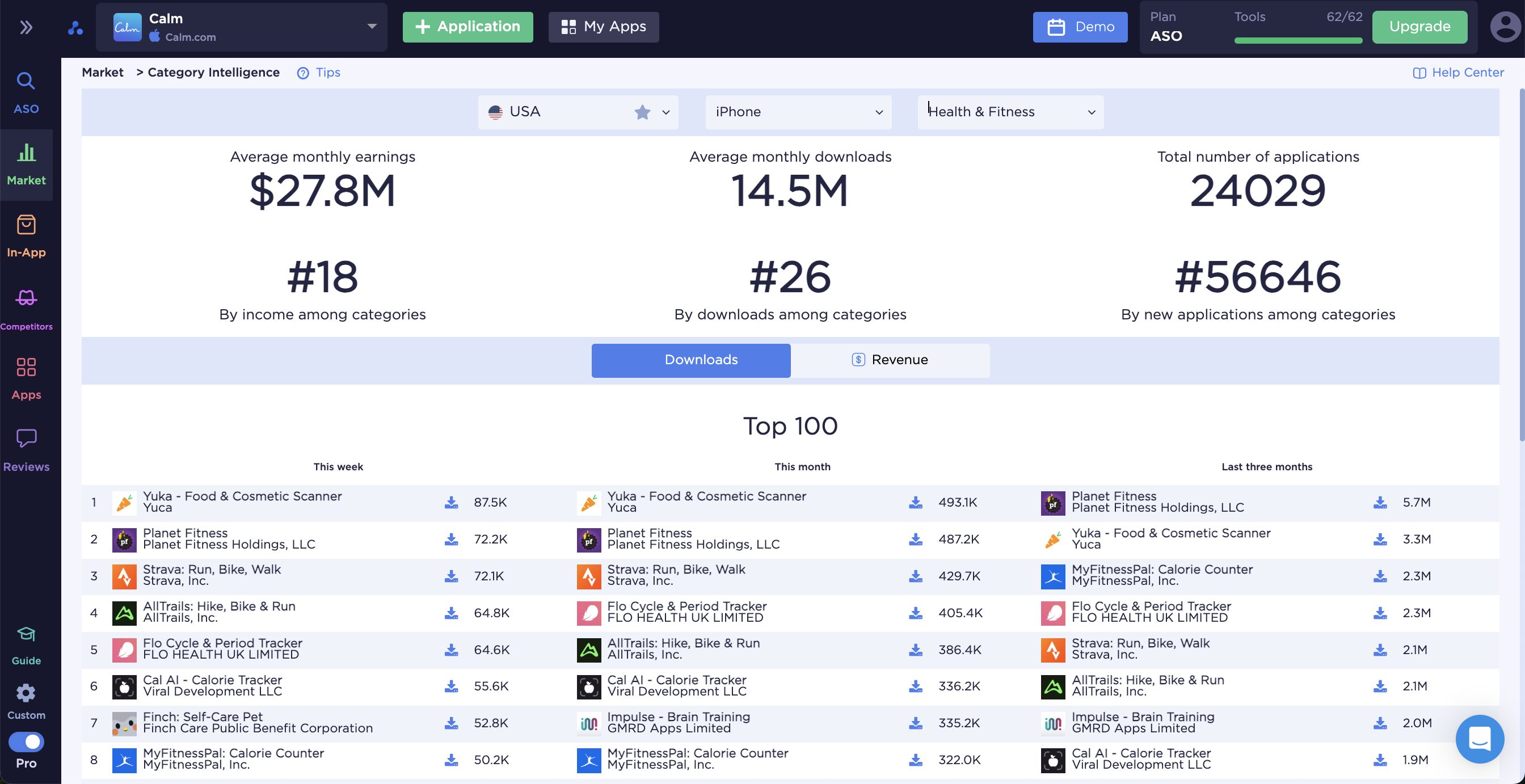Open Competitors section in sidebar
This screenshot has height=784, width=1525.
click(26, 309)
